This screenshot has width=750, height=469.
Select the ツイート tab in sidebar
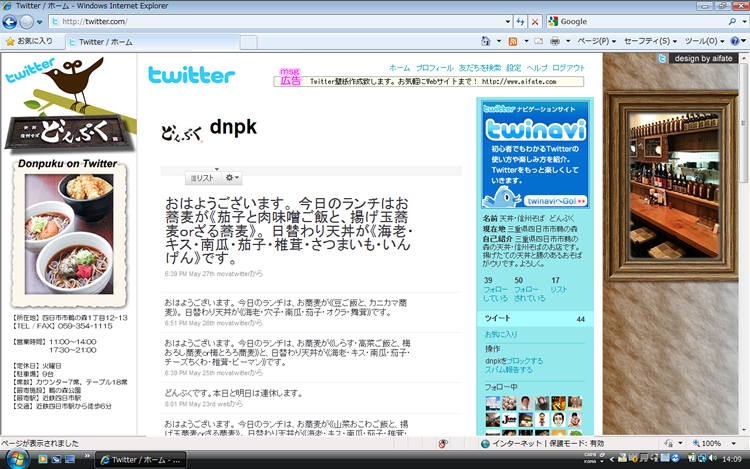535,318
